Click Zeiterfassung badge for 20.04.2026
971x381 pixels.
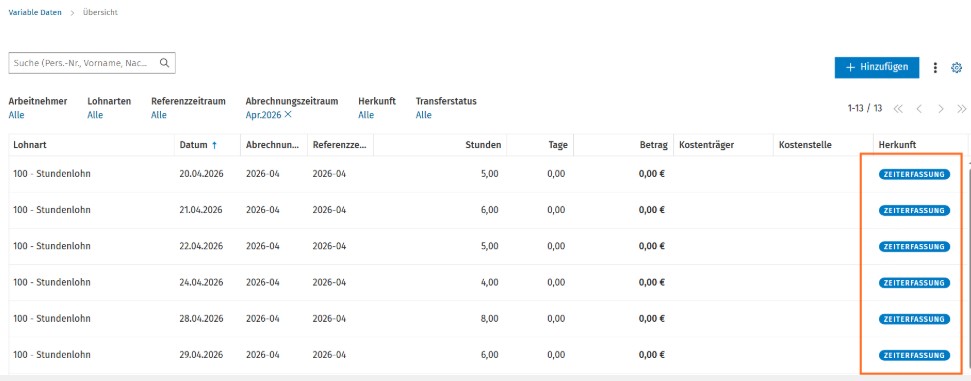coord(914,174)
